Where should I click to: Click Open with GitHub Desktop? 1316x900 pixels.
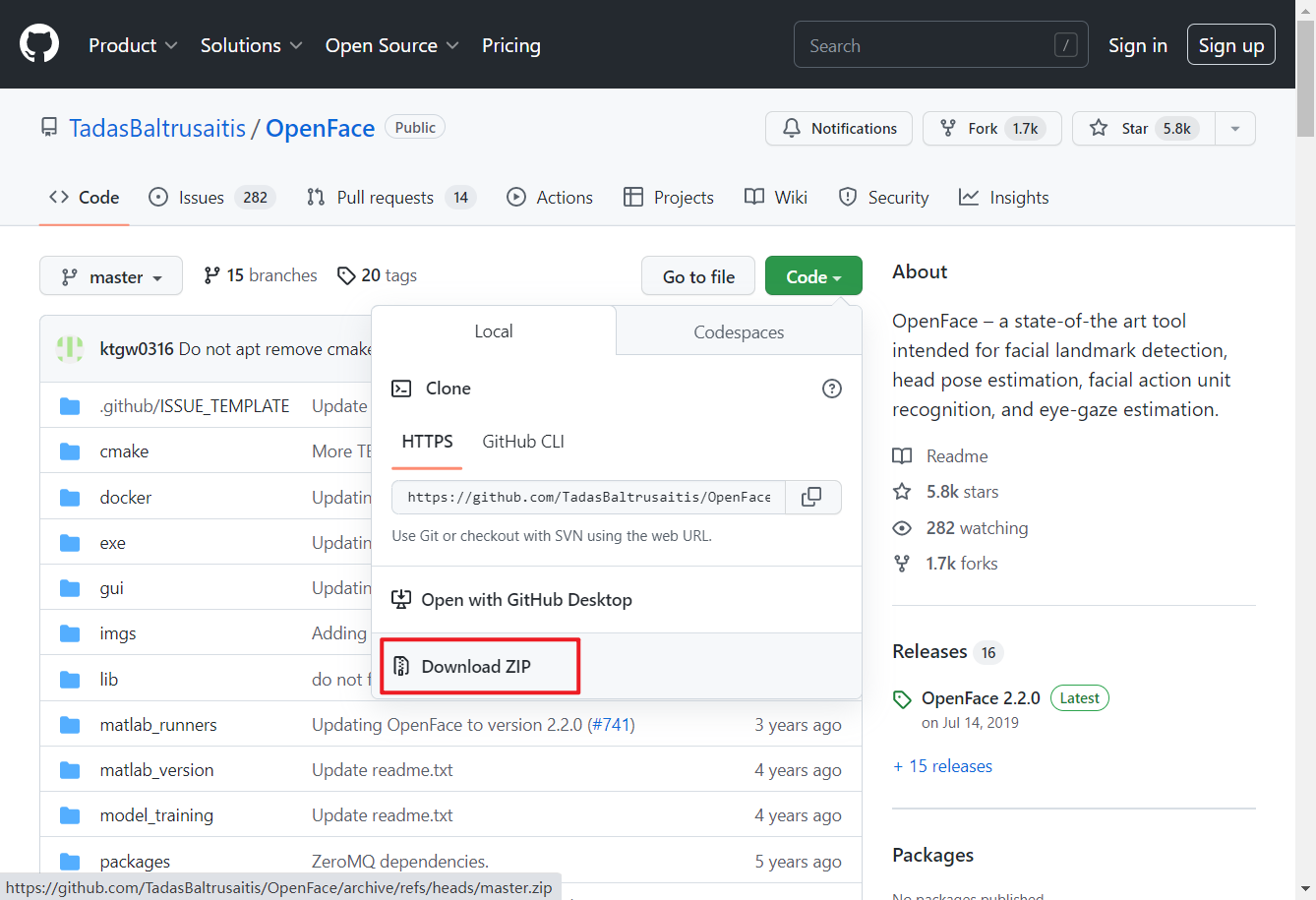(x=526, y=599)
